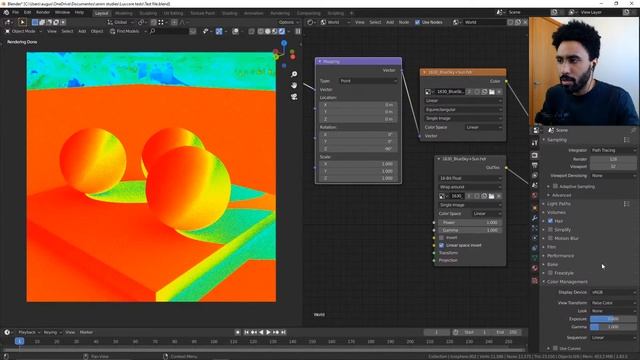Open the Object Mode dropdown

click(23, 31)
